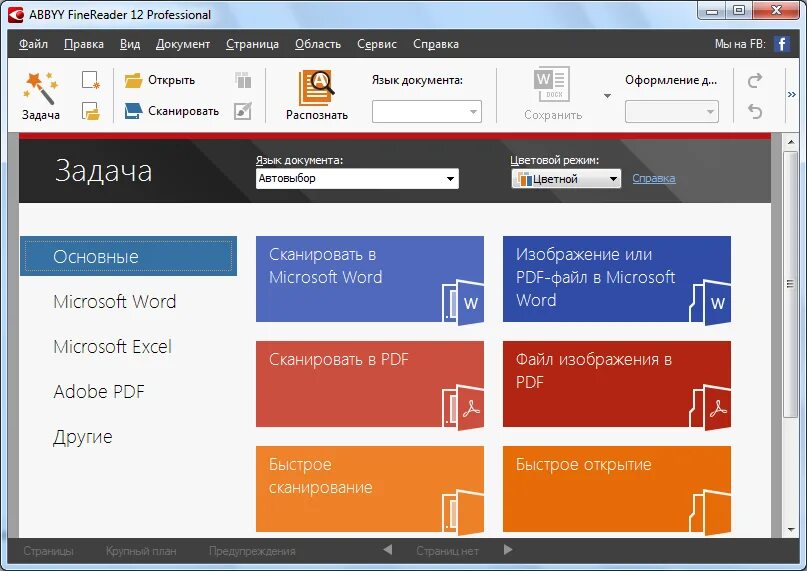This screenshot has width=807, height=571.
Task: Open toolbar Язык документа combo box
Action: pos(427,112)
